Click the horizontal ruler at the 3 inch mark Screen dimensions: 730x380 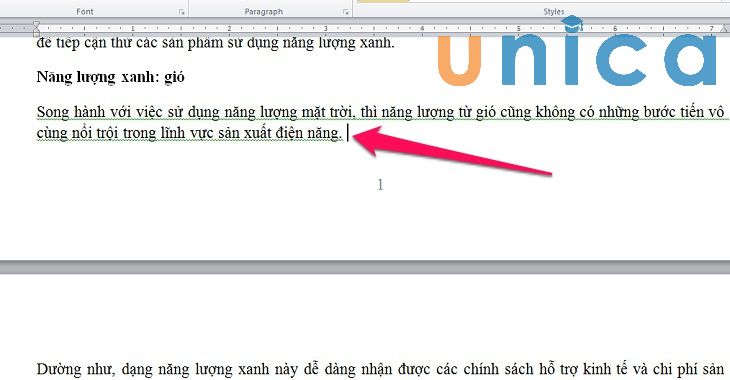click(325, 28)
